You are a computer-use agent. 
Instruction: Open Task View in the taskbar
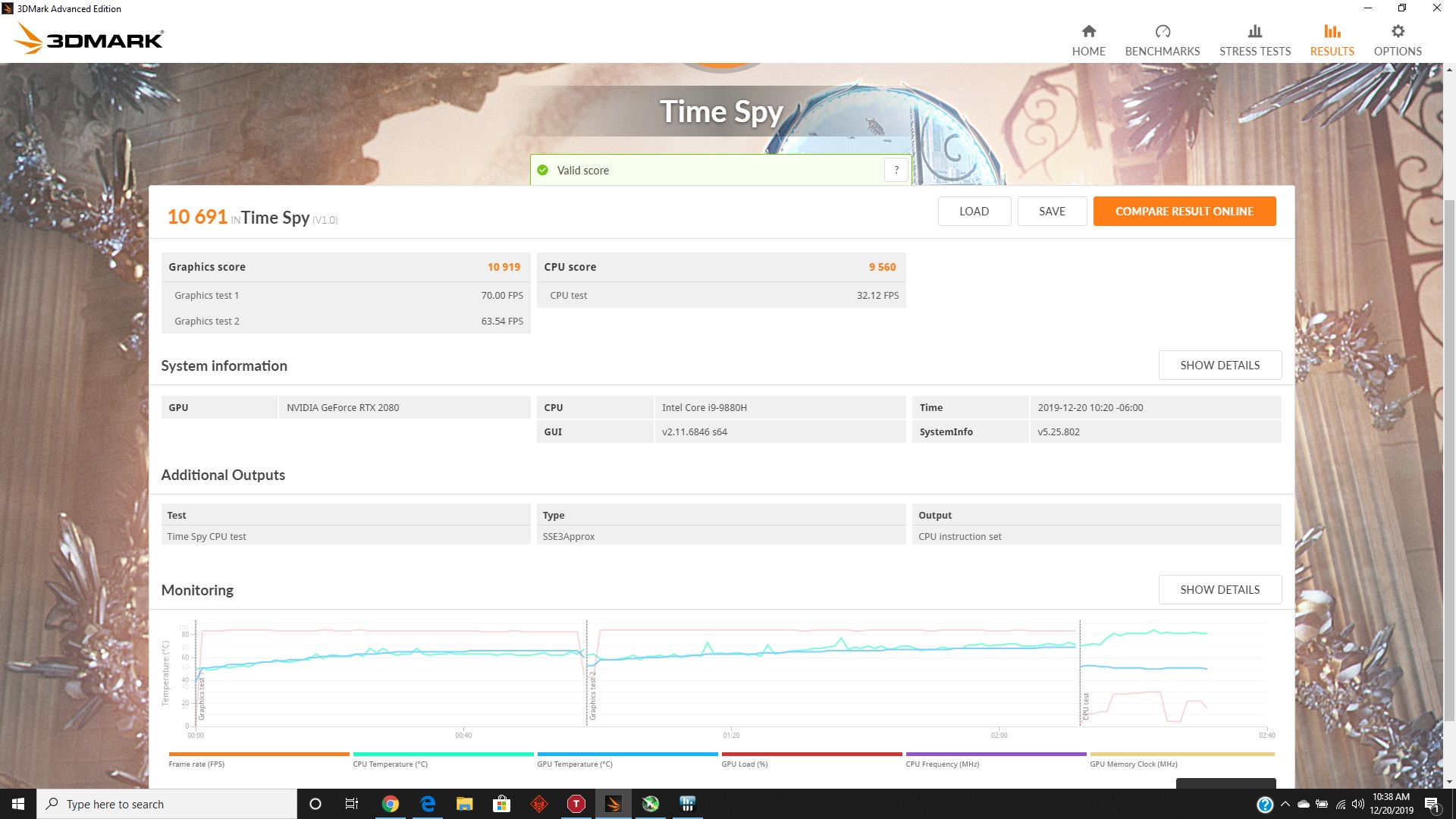point(352,804)
